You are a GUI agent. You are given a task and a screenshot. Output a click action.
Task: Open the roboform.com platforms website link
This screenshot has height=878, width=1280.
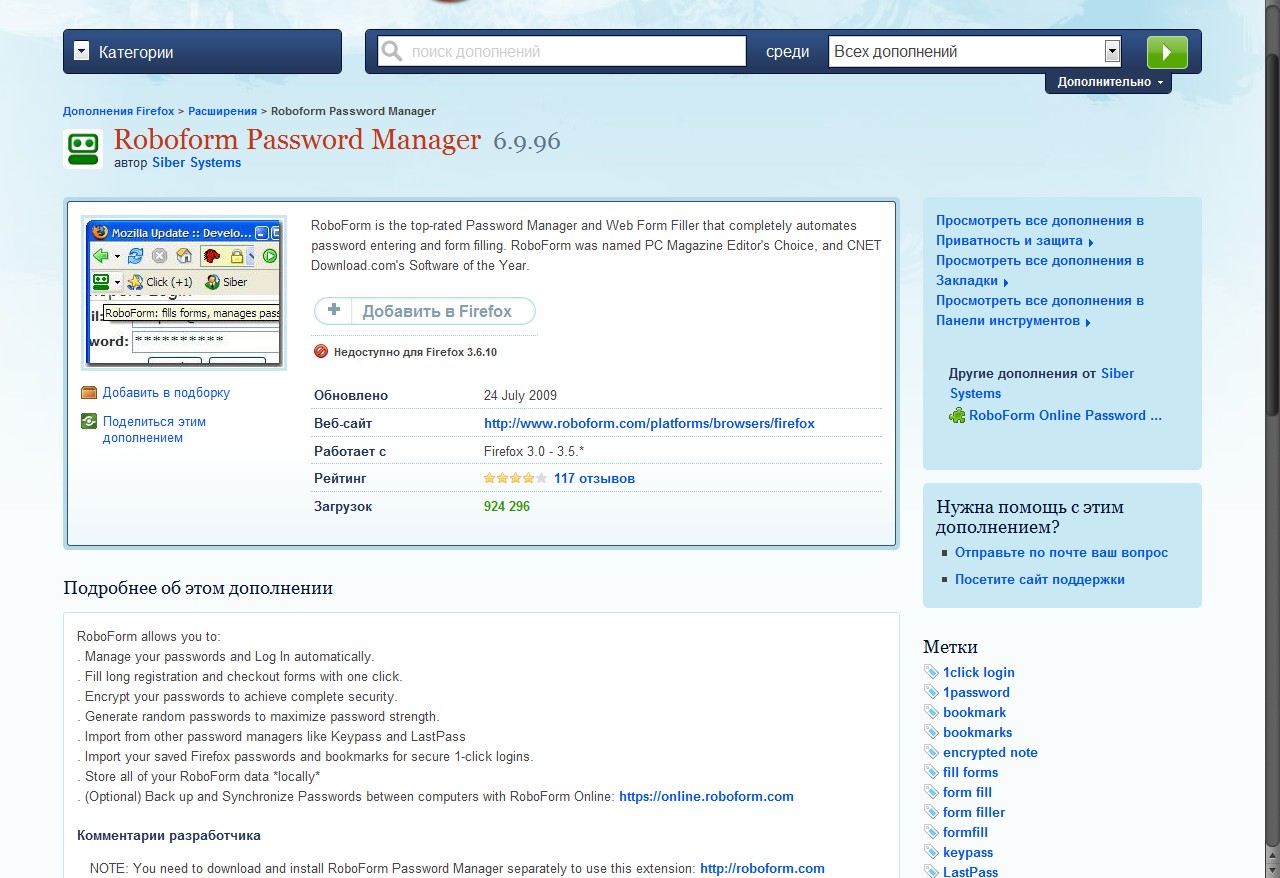click(x=649, y=424)
